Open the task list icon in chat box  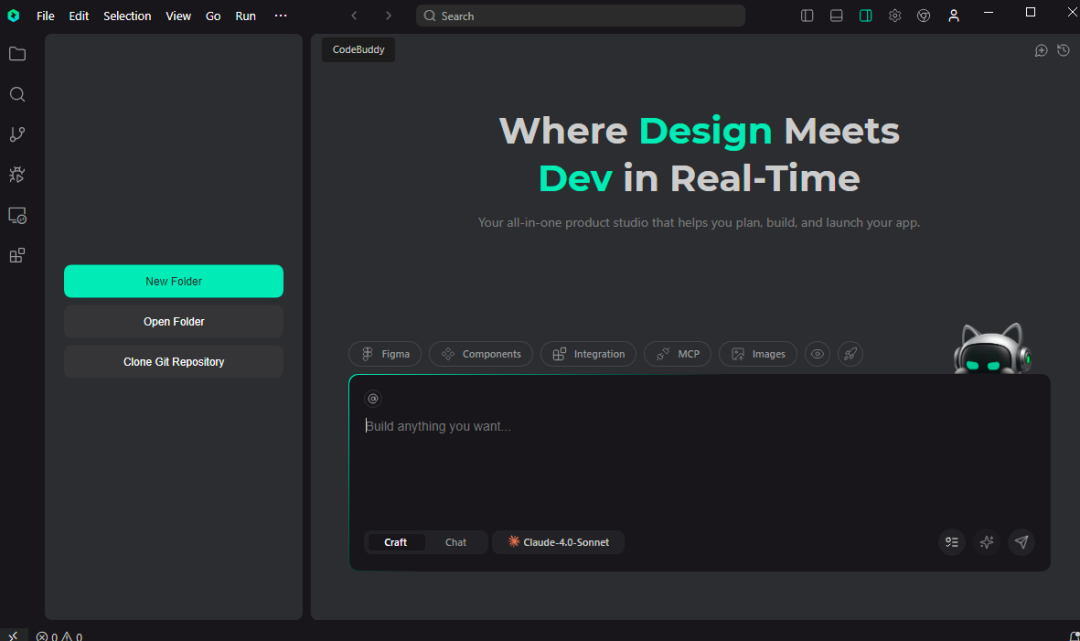pyautogui.click(x=952, y=543)
